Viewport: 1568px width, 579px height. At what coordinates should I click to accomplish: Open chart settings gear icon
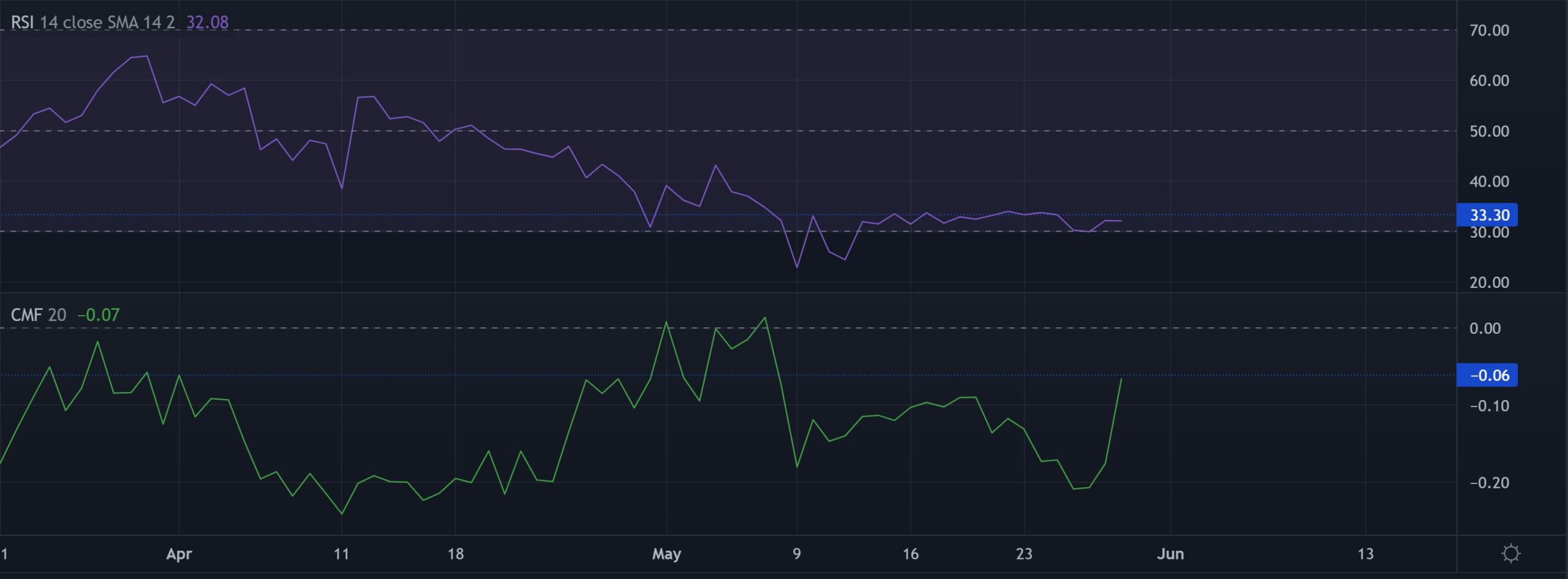point(1511,554)
